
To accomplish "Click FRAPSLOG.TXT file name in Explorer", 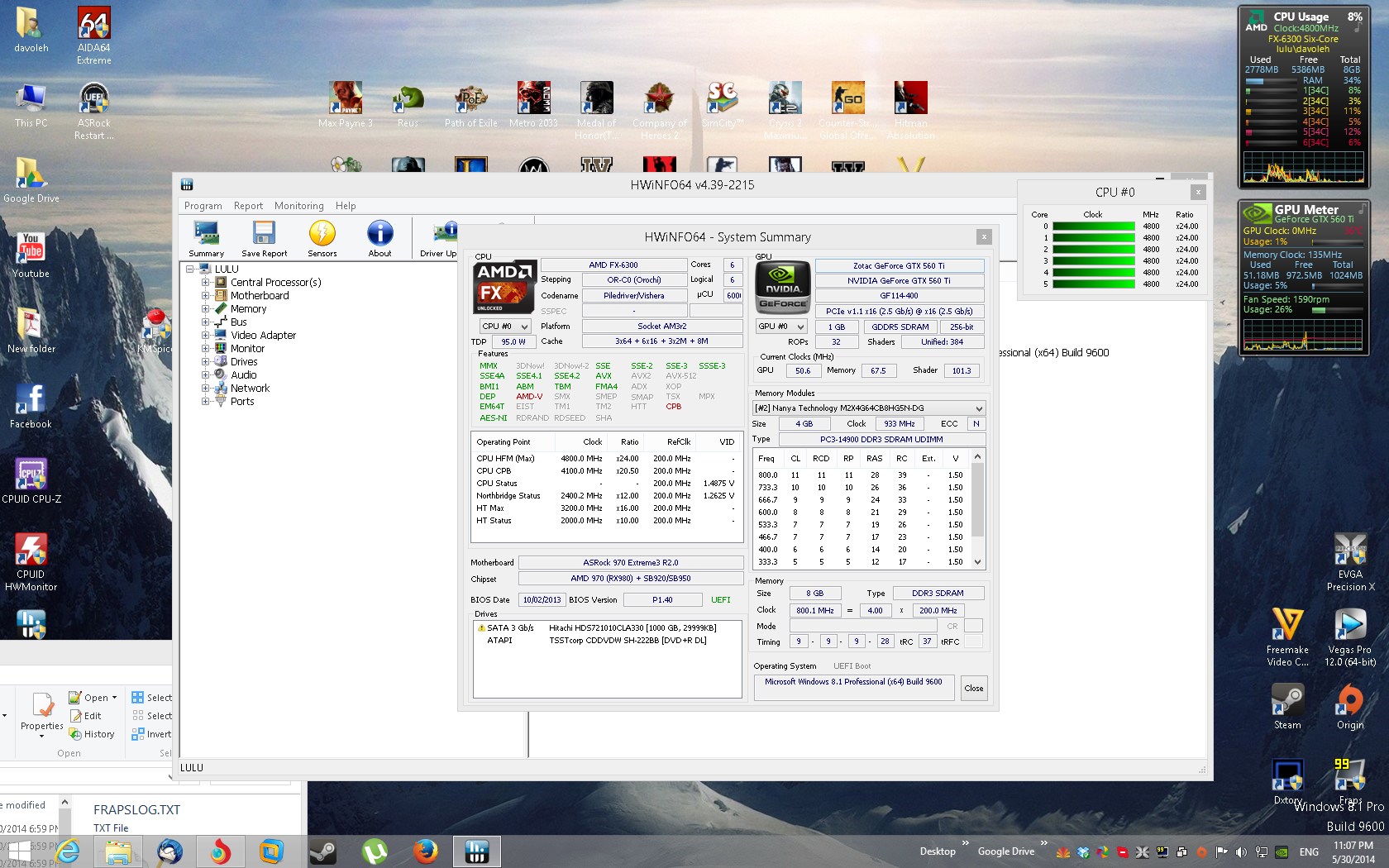I will (x=136, y=810).
